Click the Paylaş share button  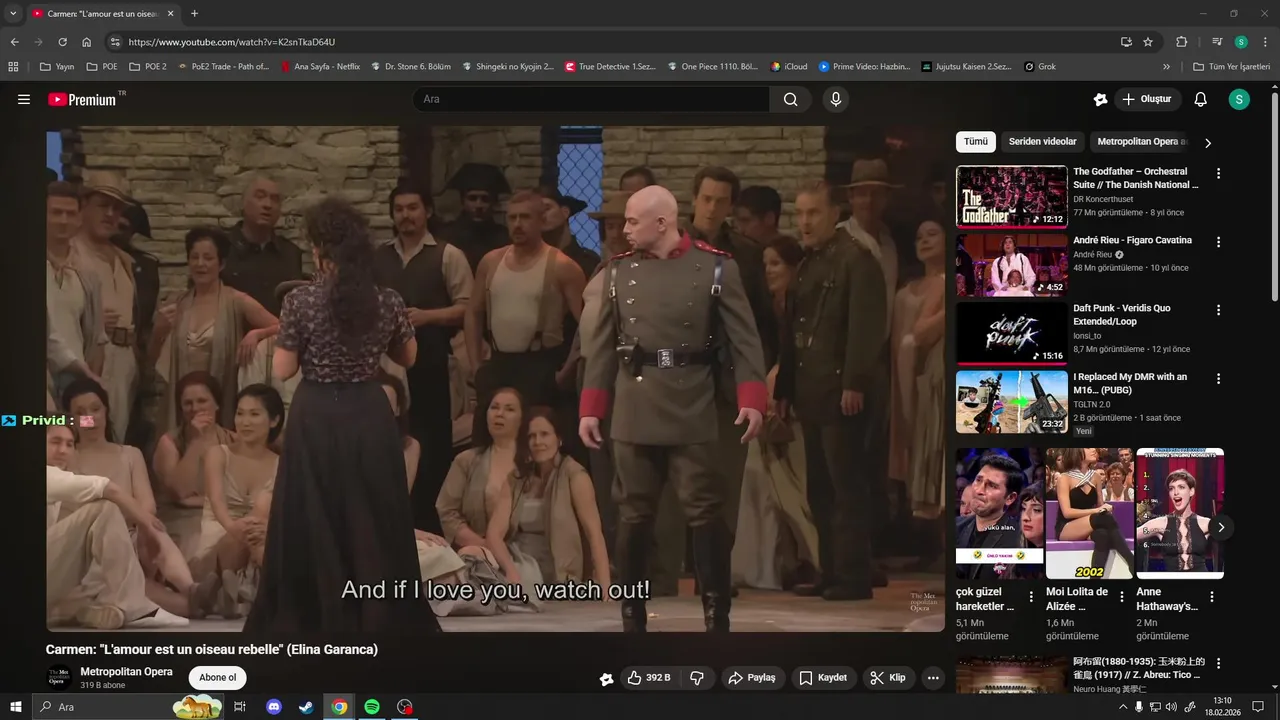[752, 678]
